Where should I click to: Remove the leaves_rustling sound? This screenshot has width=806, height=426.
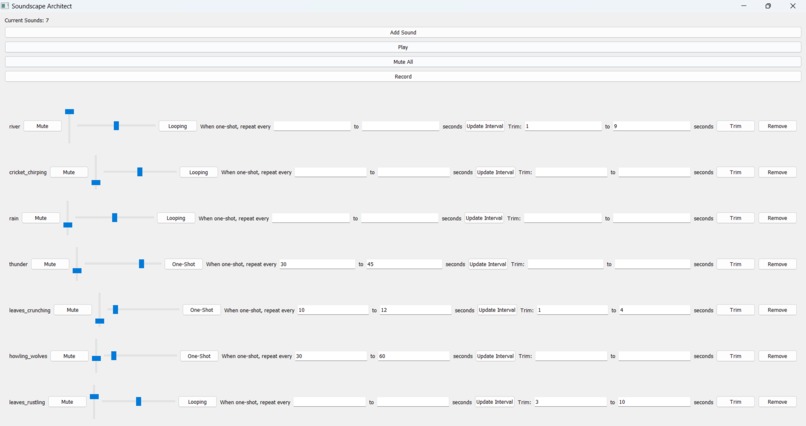pos(777,402)
